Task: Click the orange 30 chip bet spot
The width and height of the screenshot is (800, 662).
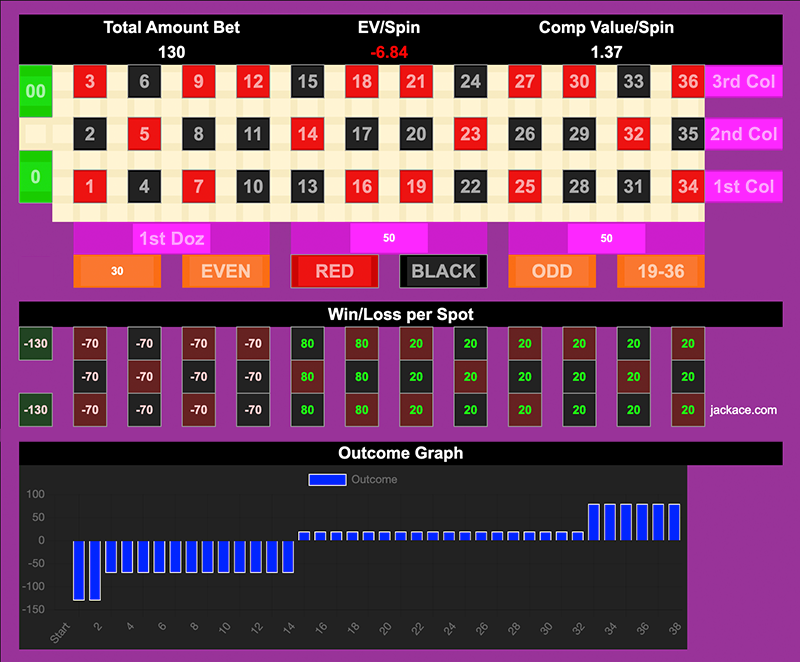Action: tap(117, 271)
